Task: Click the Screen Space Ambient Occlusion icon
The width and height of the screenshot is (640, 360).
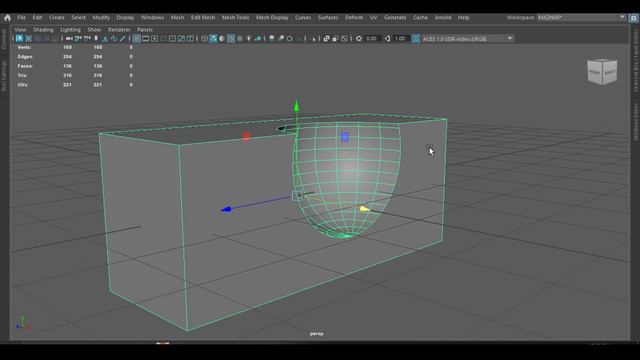Action: coord(271,38)
